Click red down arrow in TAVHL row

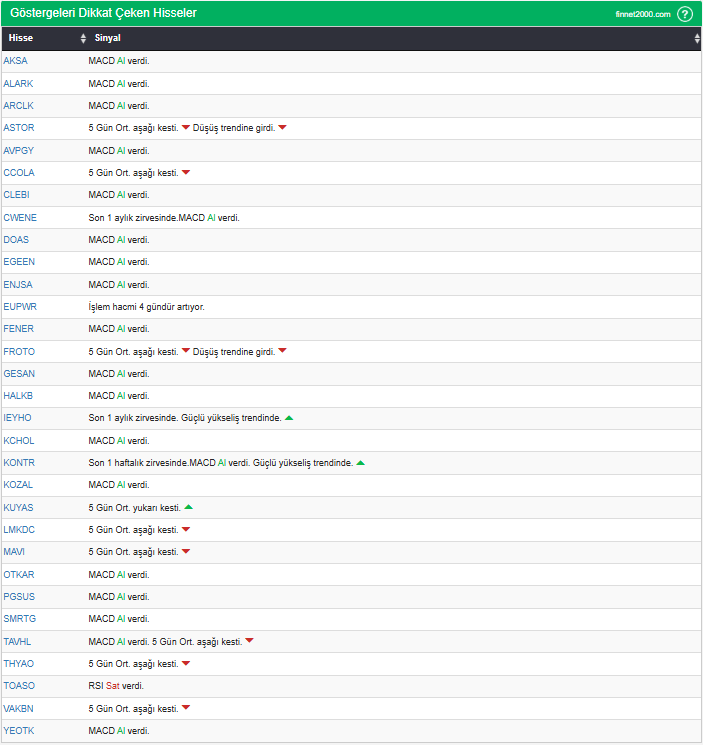click(x=250, y=641)
